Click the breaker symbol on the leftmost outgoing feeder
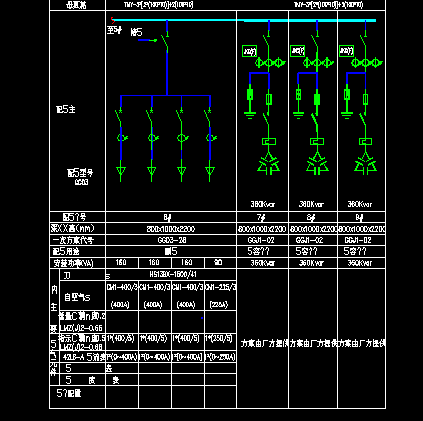 [119, 117]
